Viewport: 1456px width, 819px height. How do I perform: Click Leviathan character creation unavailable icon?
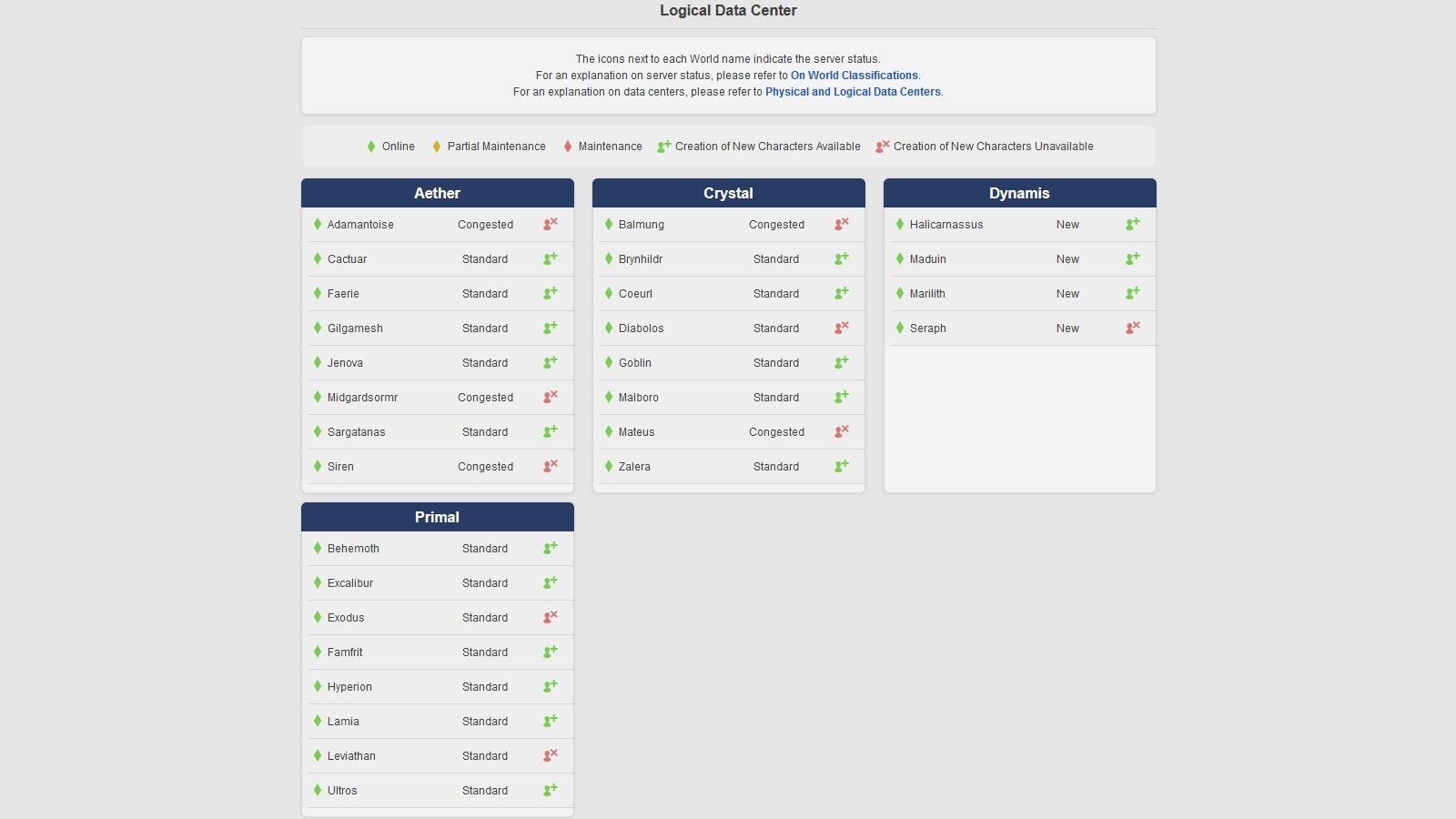[551, 755]
